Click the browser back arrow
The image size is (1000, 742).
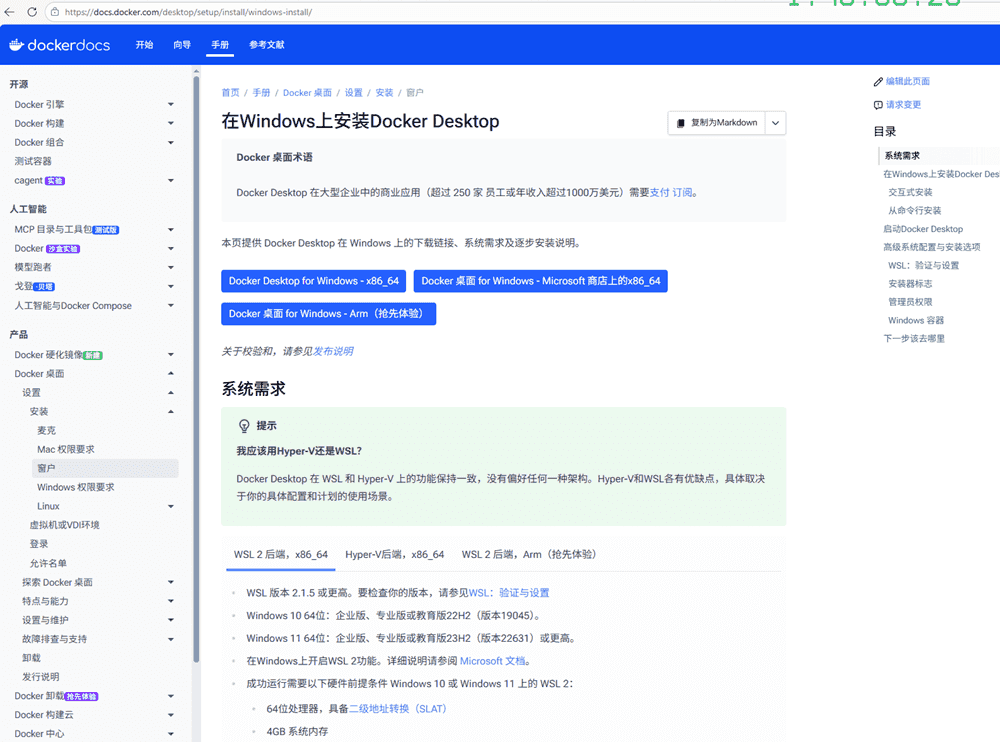pos(9,12)
